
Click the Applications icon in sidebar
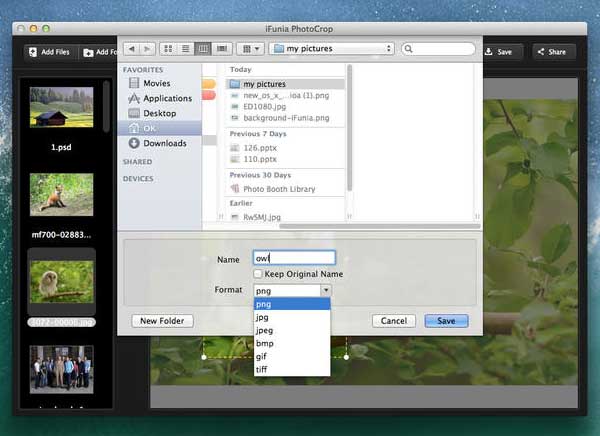coord(134,98)
